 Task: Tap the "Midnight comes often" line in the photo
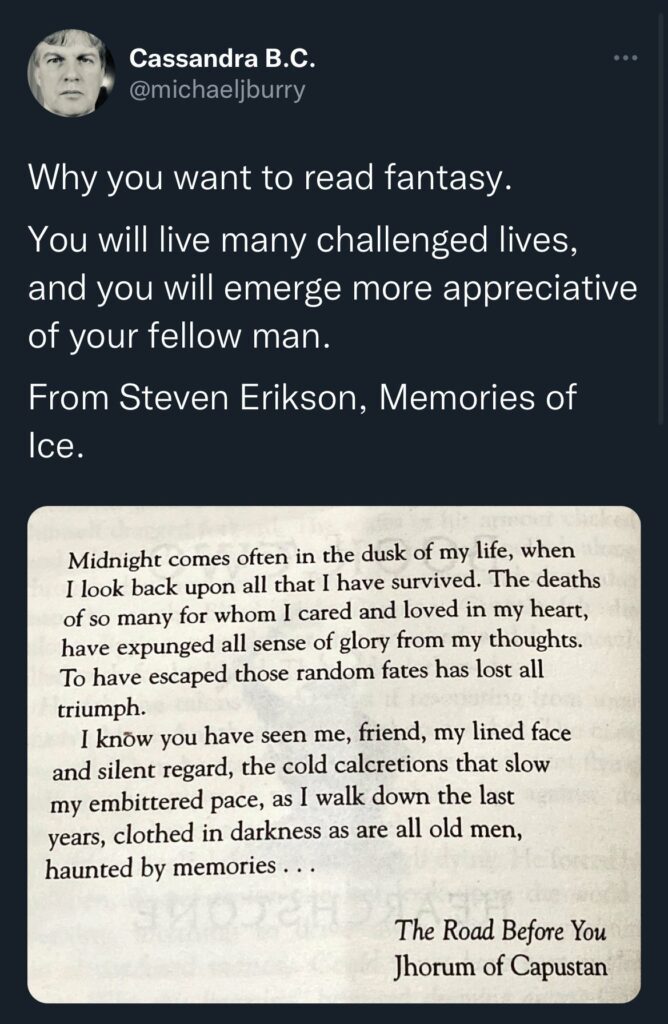pyautogui.click(x=321, y=555)
